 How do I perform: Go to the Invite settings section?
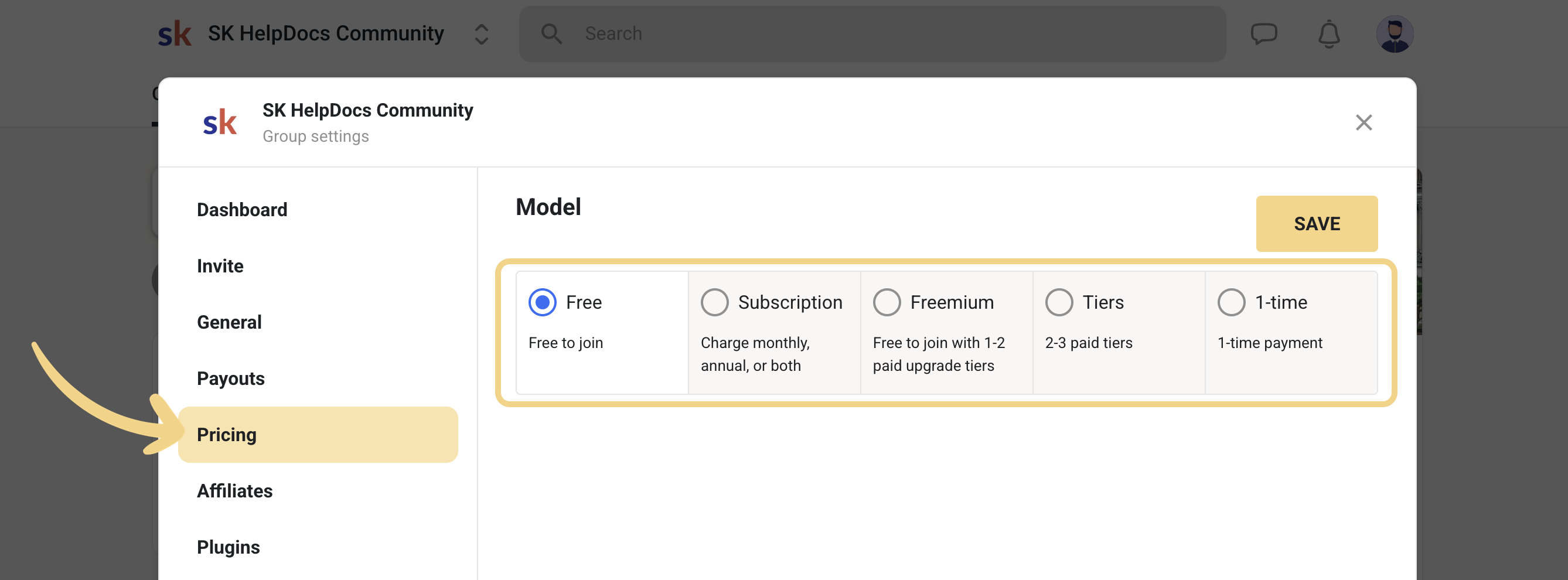[220, 266]
